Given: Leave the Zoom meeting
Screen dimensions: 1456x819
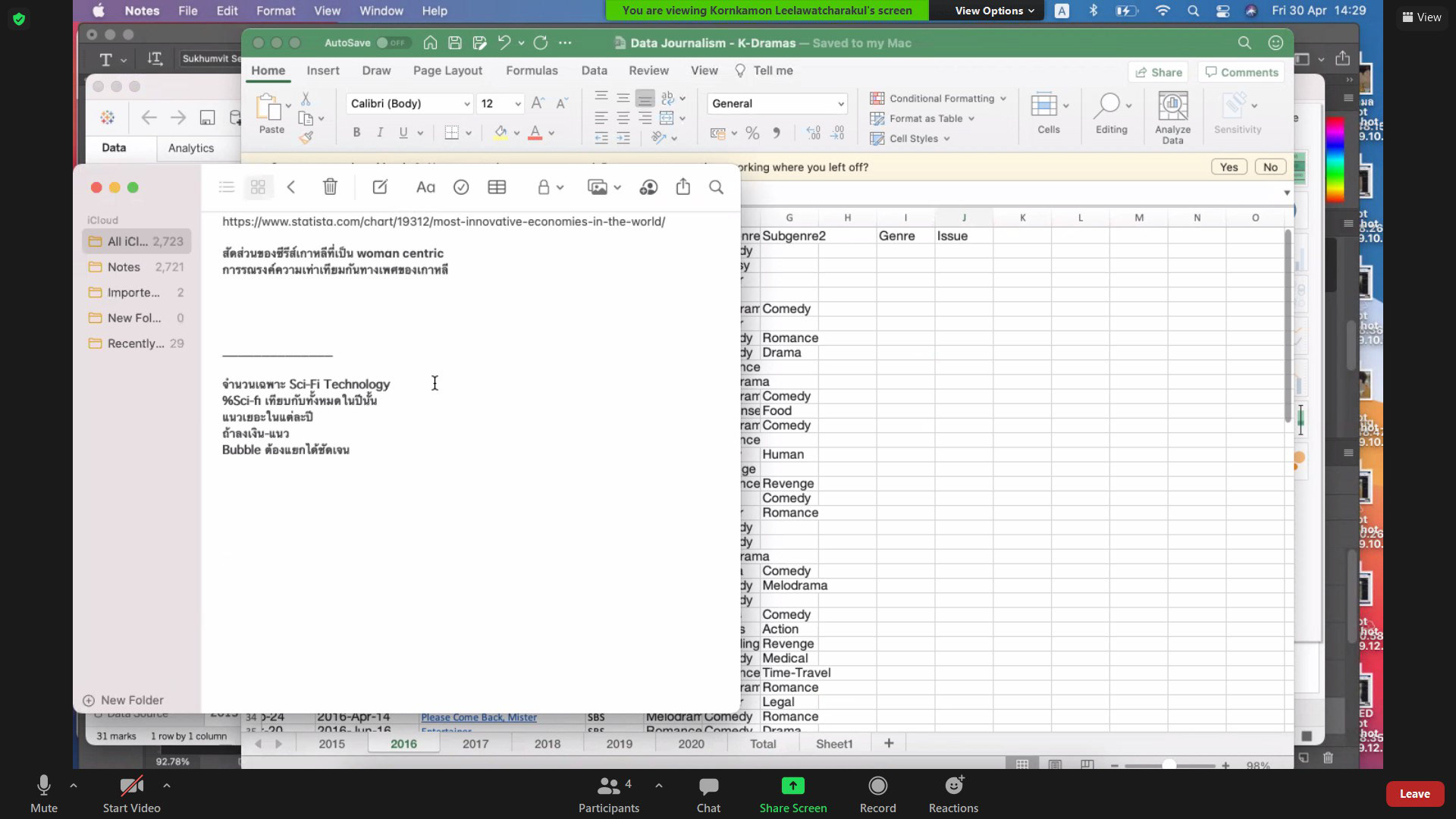Looking at the screenshot, I should tap(1414, 794).
